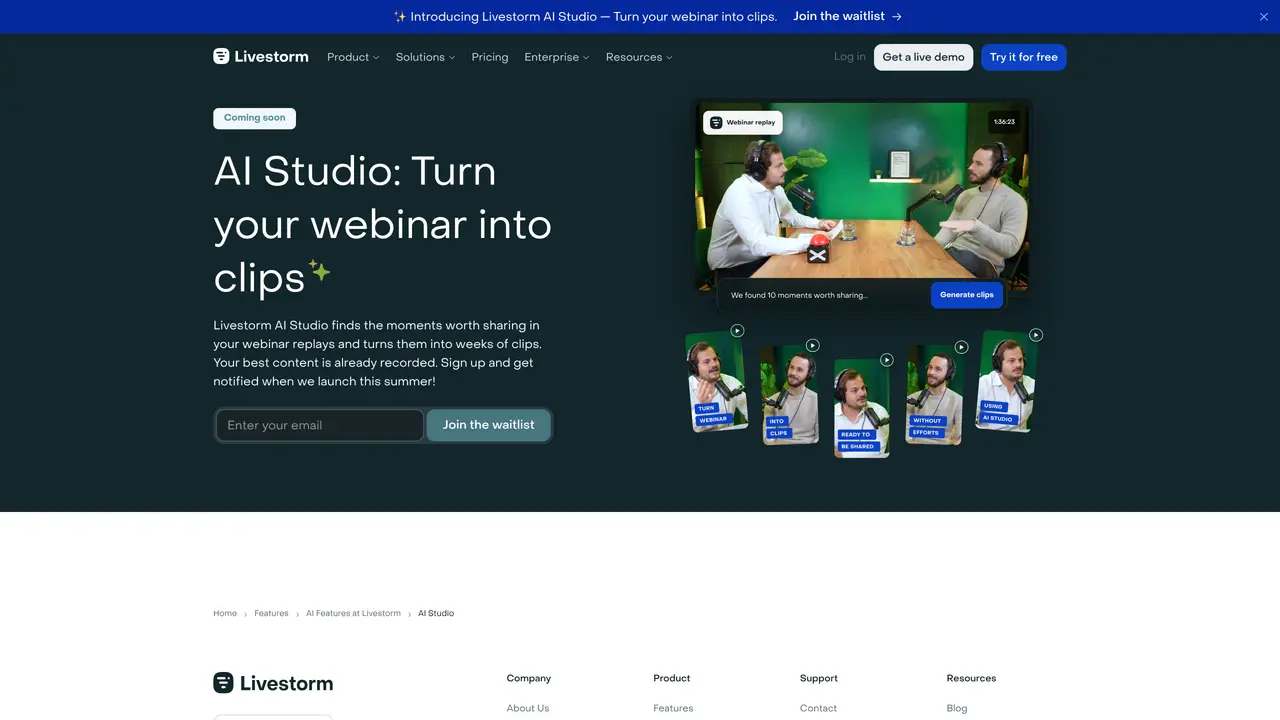Open Contact footer link
Viewport: 1280px width, 720px height.
[818, 708]
